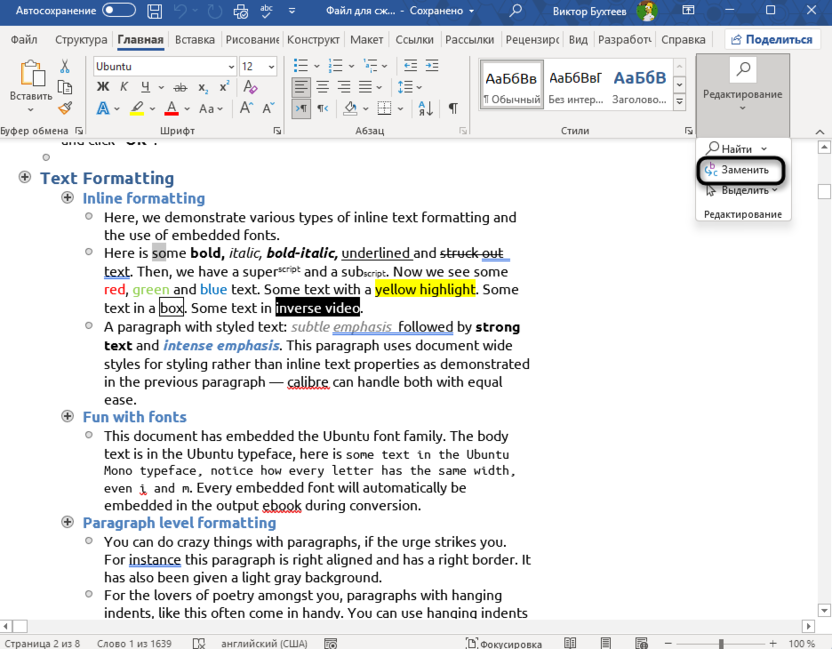Switch to the Вставка ribbon tab

coord(194,40)
